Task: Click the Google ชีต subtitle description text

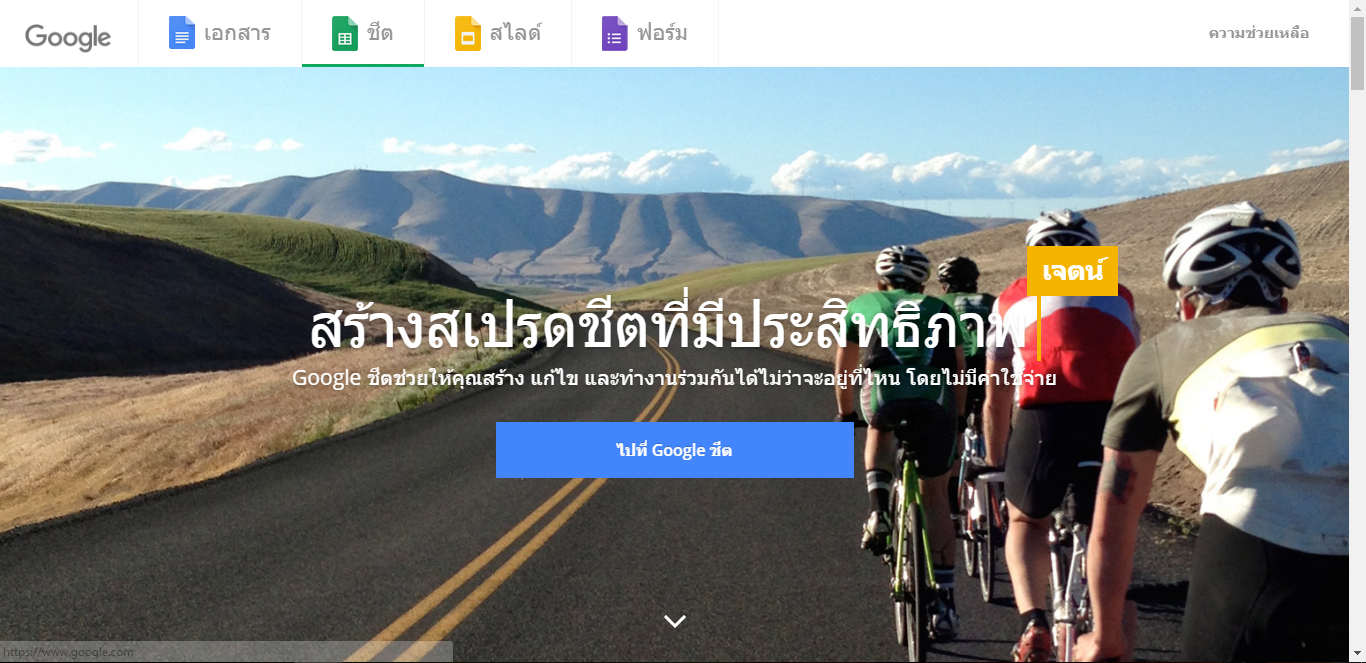Action: tap(674, 378)
